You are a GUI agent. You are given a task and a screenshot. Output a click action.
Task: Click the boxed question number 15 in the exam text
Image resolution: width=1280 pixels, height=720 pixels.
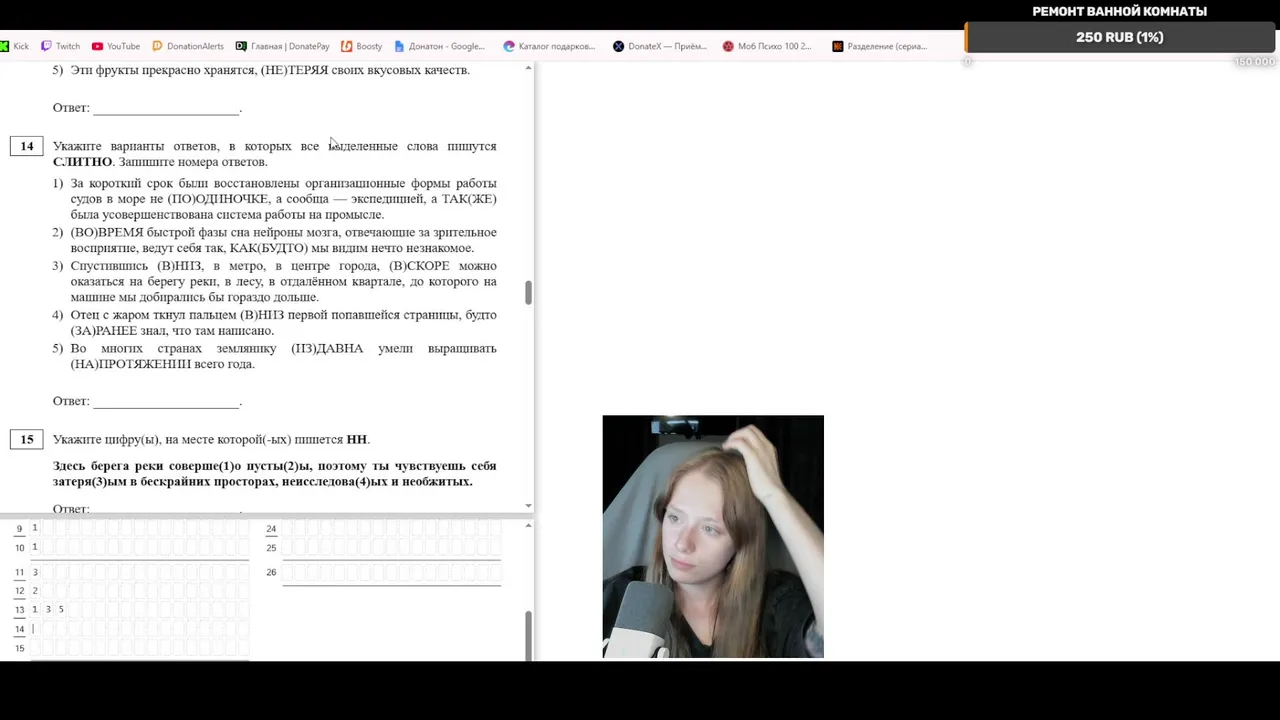point(26,439)
